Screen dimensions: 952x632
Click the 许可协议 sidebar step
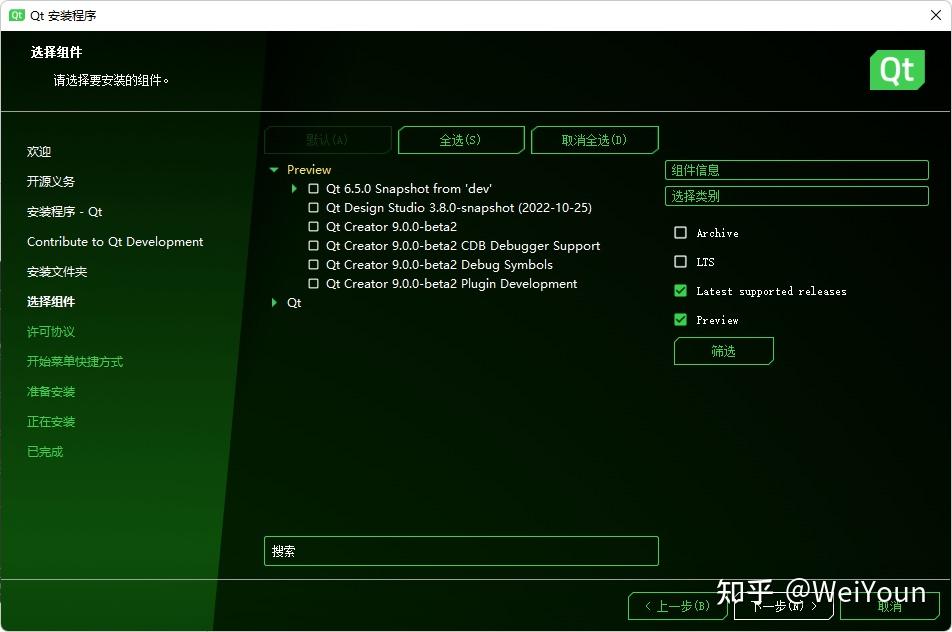coord(51,332)
